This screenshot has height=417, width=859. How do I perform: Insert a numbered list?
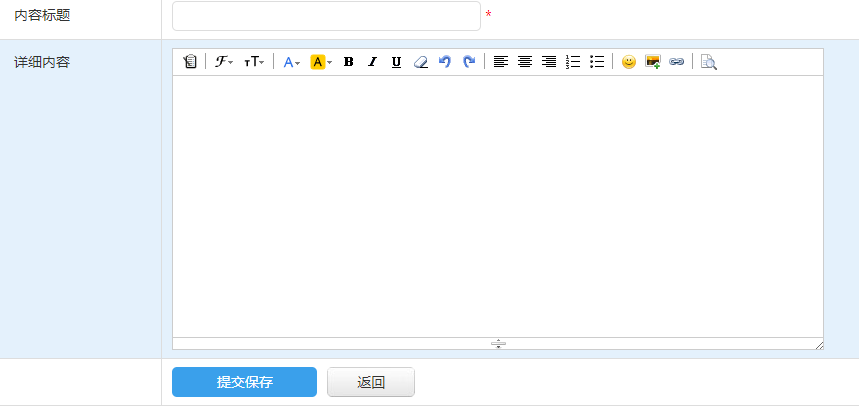573,62
